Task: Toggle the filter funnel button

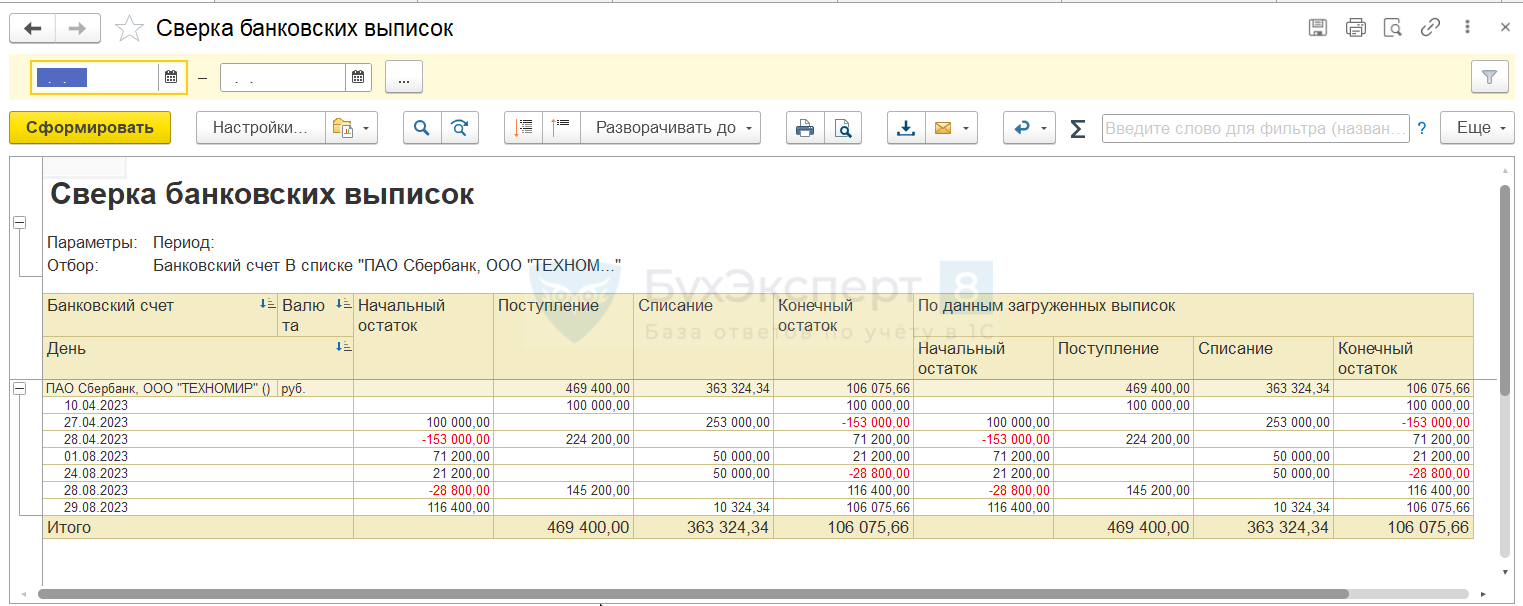Action: pos(1489,77)
